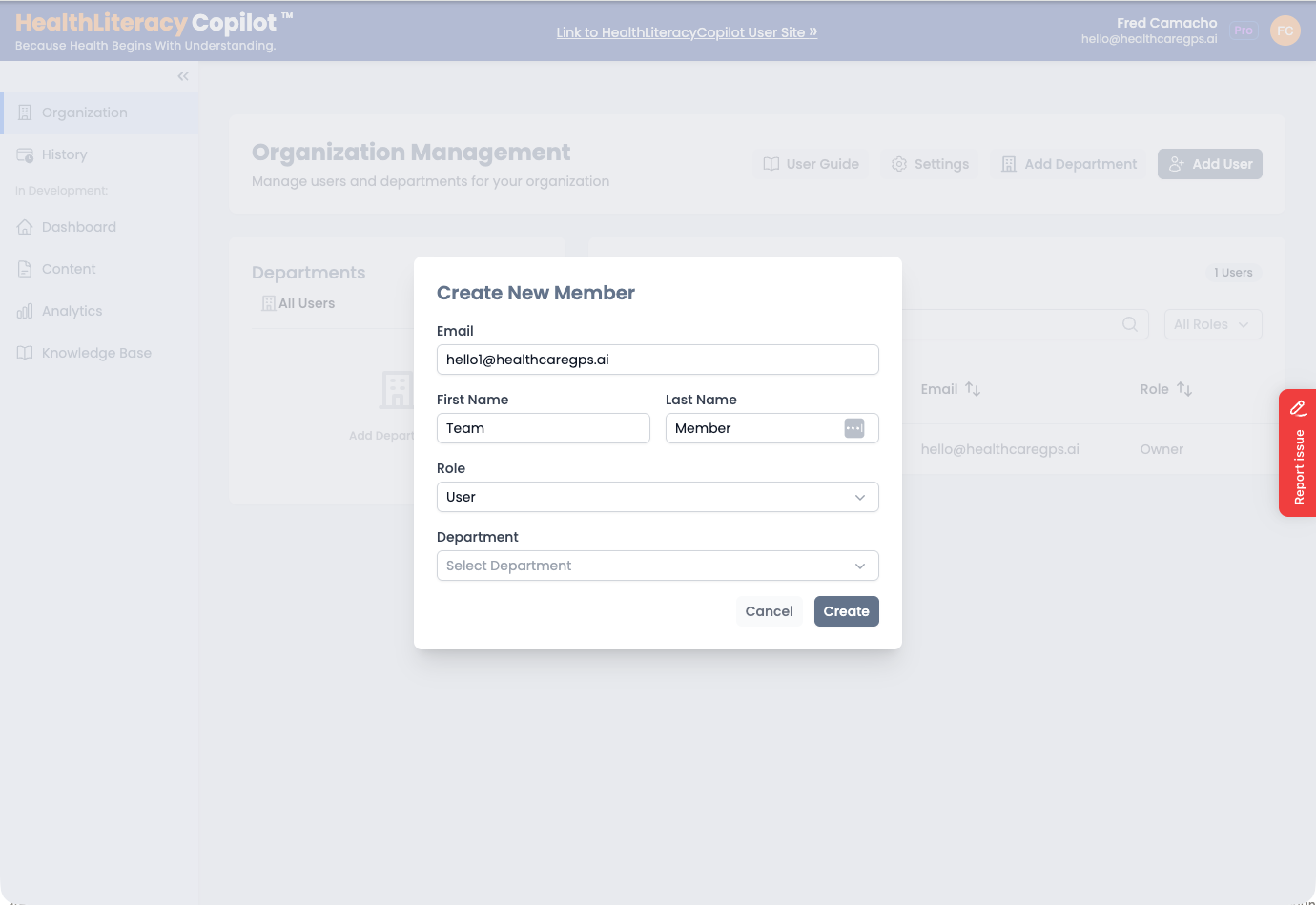Toggle Email column sort order
The width and height of the screenshot is (1316, 905).
972,388
